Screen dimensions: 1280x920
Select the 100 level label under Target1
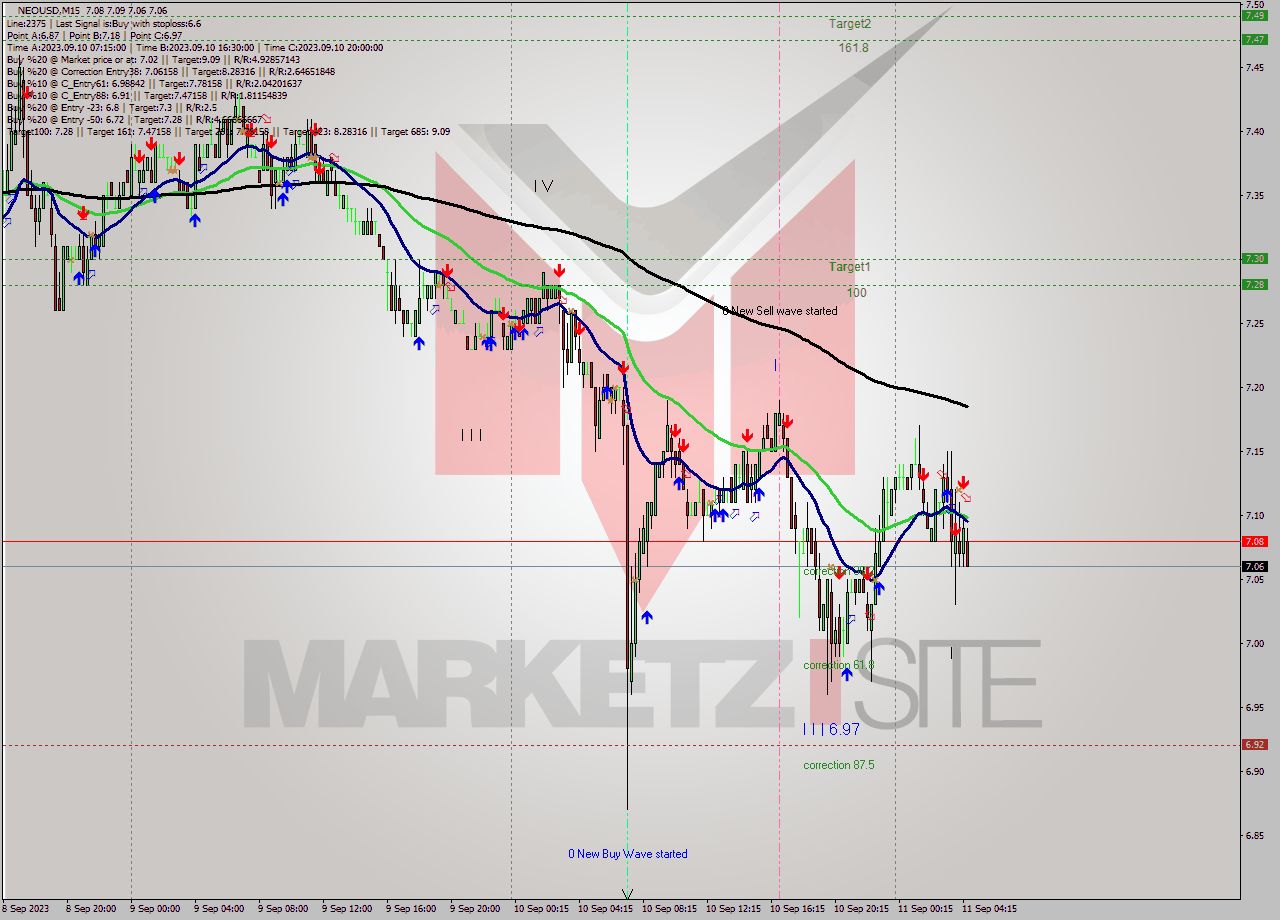(x=857, y=293)
